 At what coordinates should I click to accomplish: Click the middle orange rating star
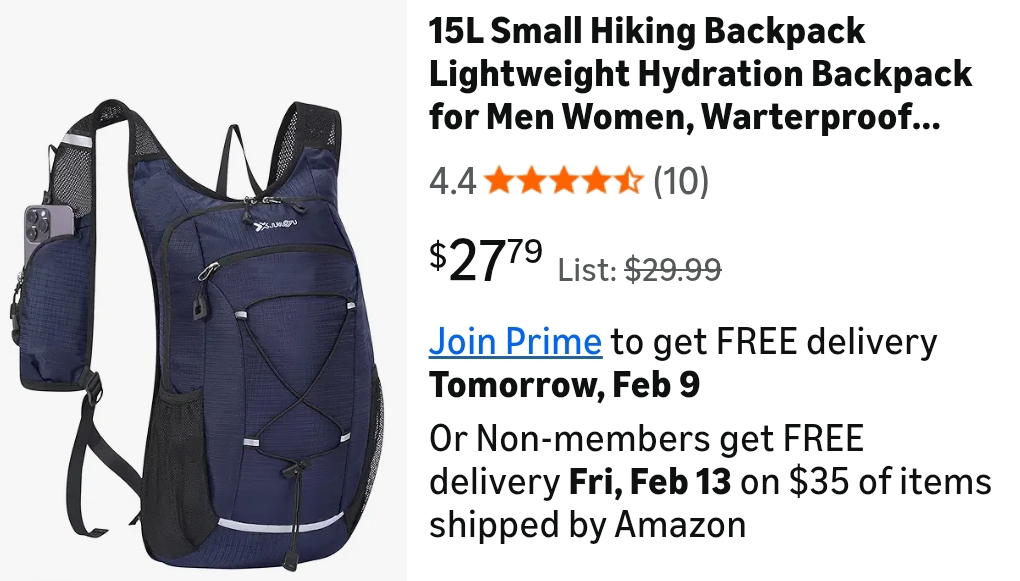tap(564, 180)
